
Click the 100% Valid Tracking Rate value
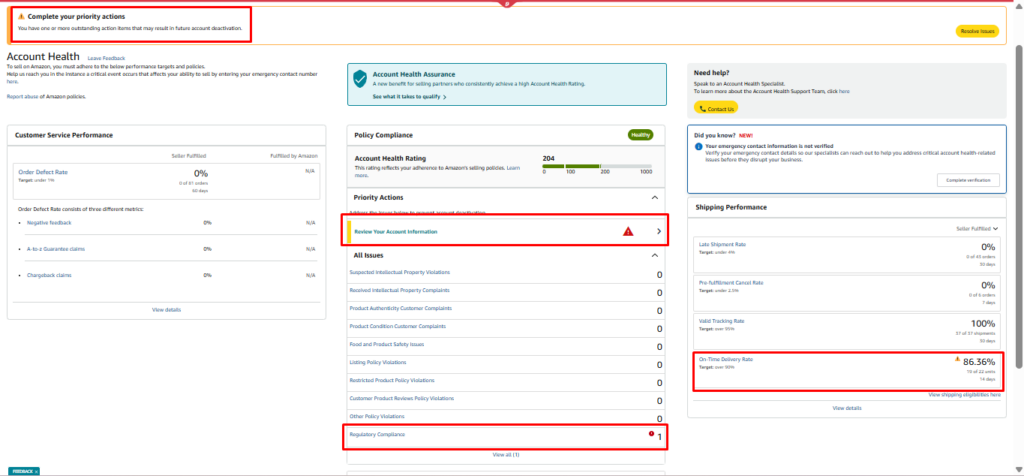tap(984, 324)
